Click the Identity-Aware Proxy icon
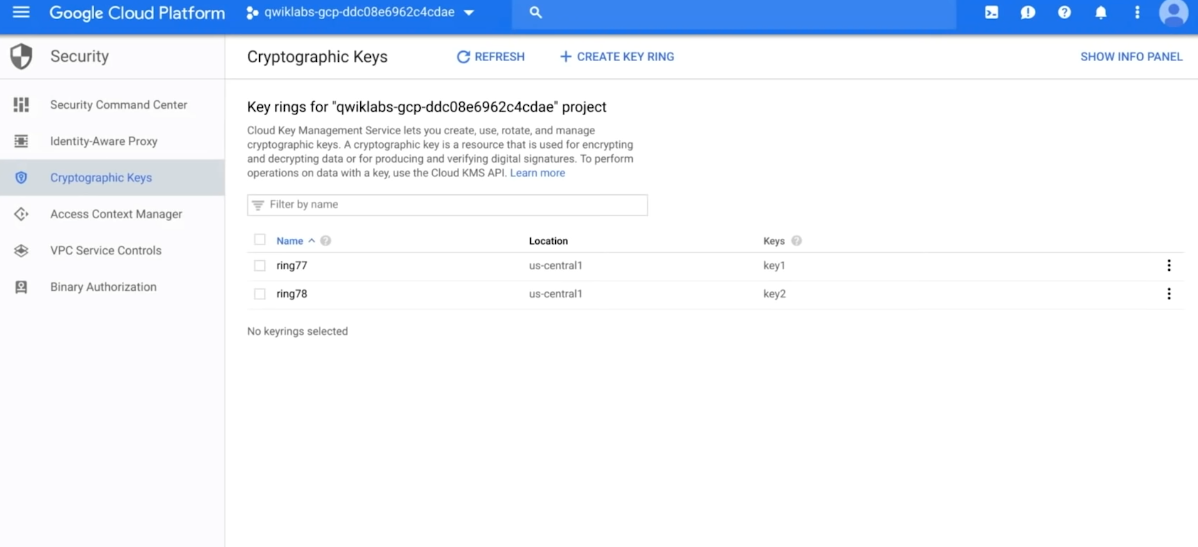This screenshot has height=547, width=1198. (x=21, y=141)
